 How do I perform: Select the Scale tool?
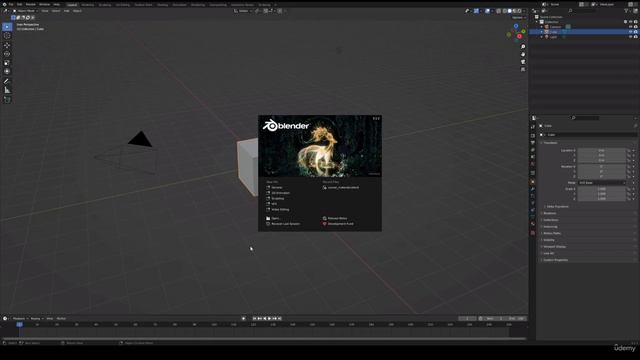tap(7, 63)
